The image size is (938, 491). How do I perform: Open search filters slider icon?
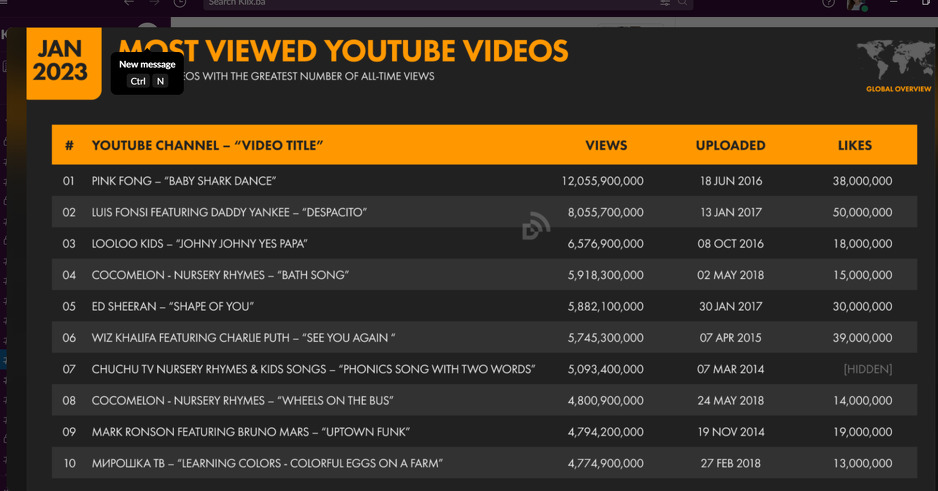click(x=665, y=3)
